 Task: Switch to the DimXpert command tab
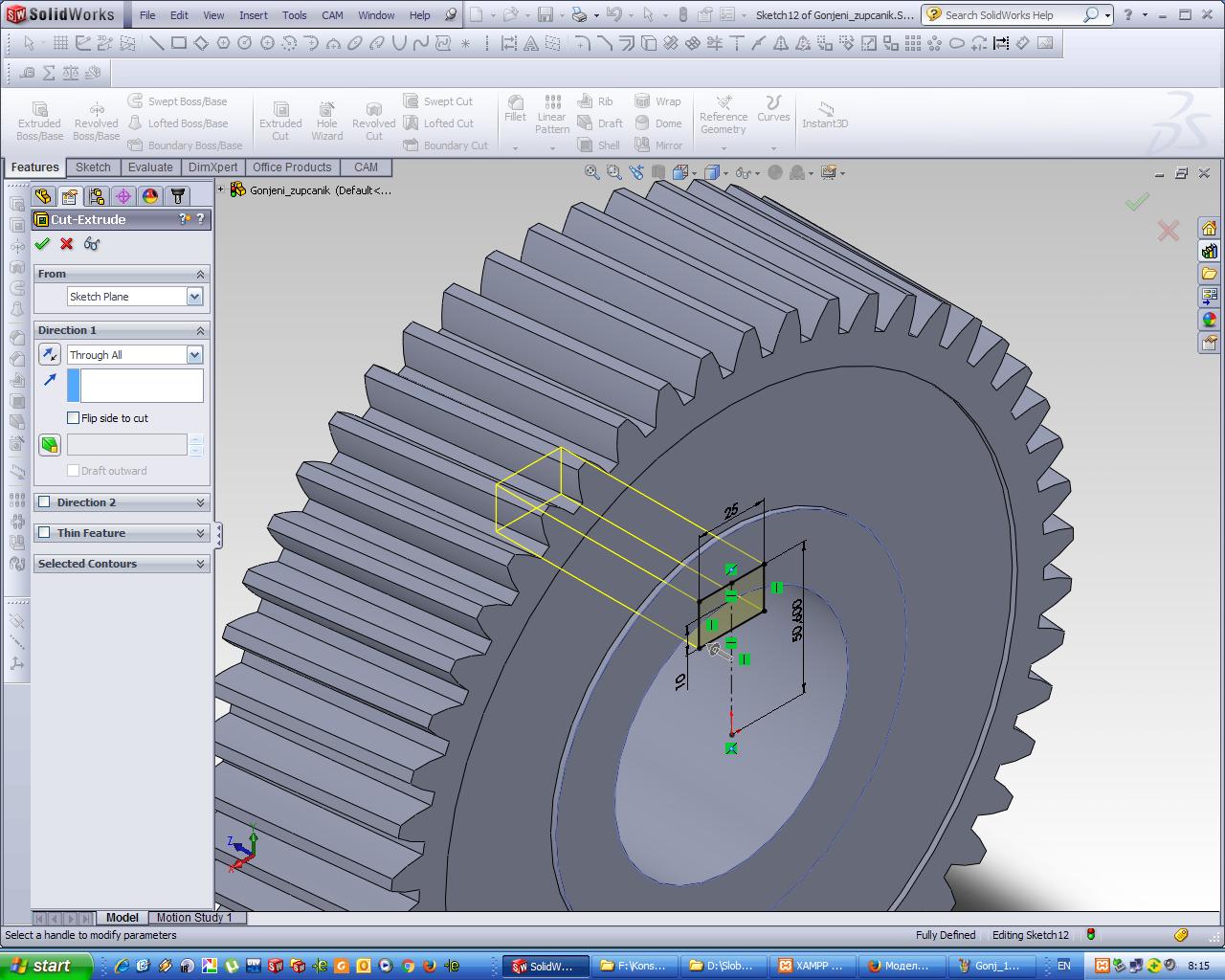[x=212, y=167]
